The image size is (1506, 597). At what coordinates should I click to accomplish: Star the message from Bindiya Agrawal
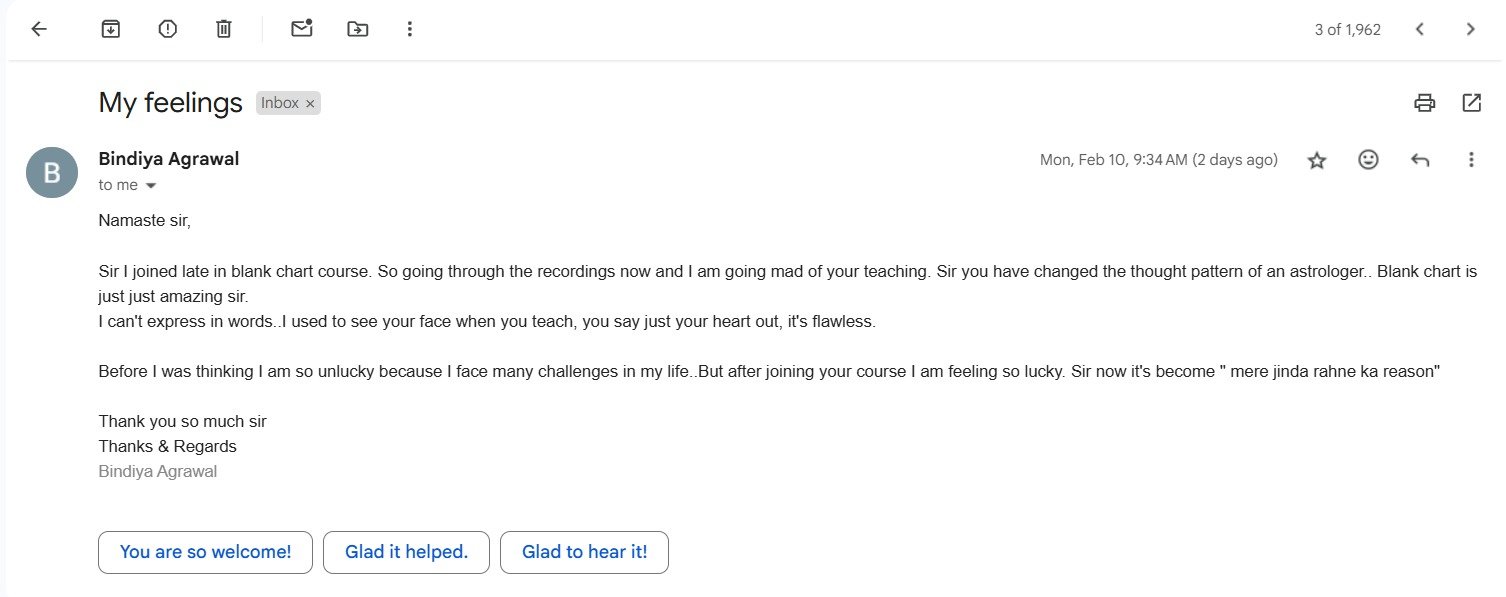pyautogui.click(x=1317, y=160)
